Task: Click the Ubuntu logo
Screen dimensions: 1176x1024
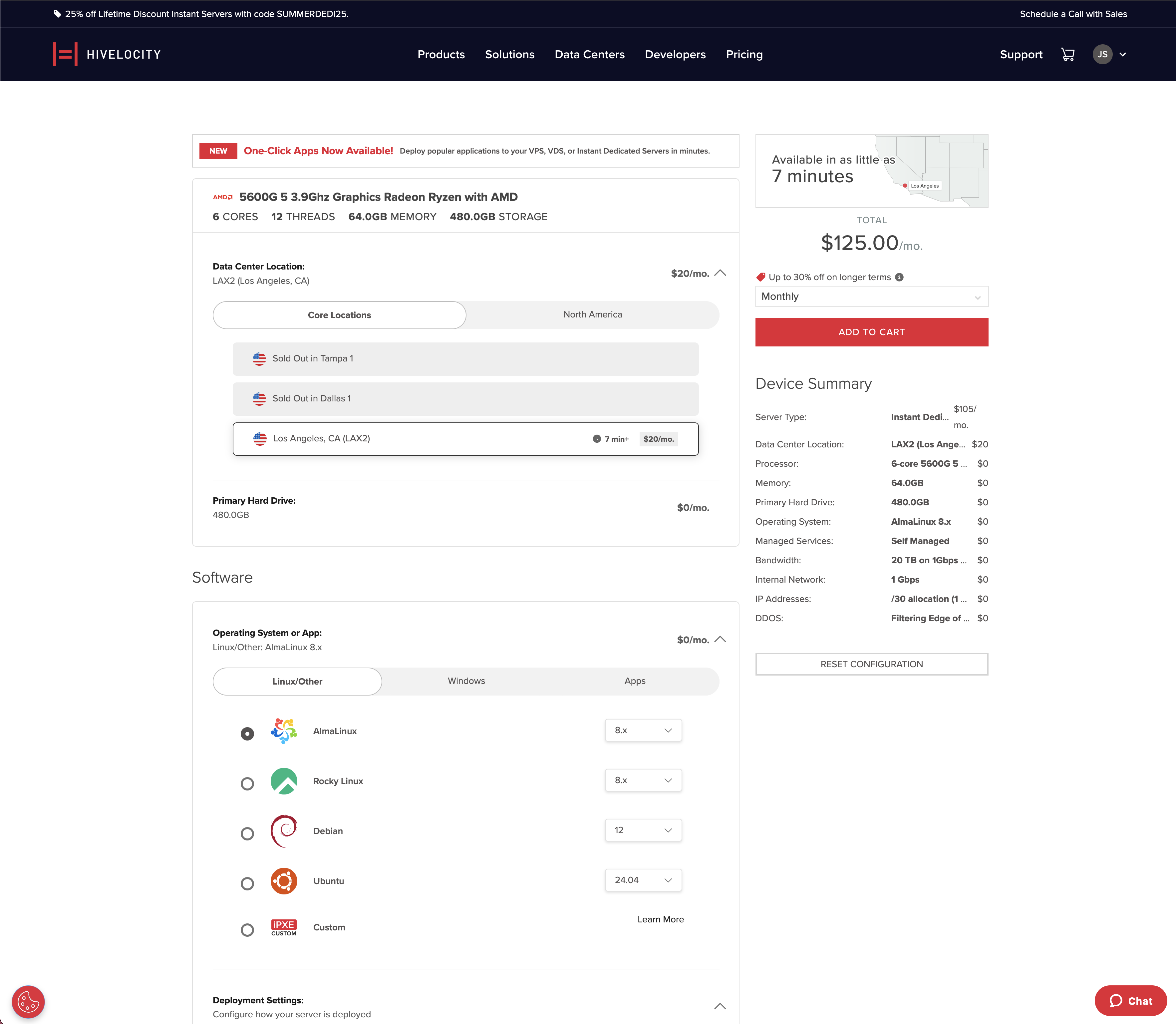Action: (284, 881)
